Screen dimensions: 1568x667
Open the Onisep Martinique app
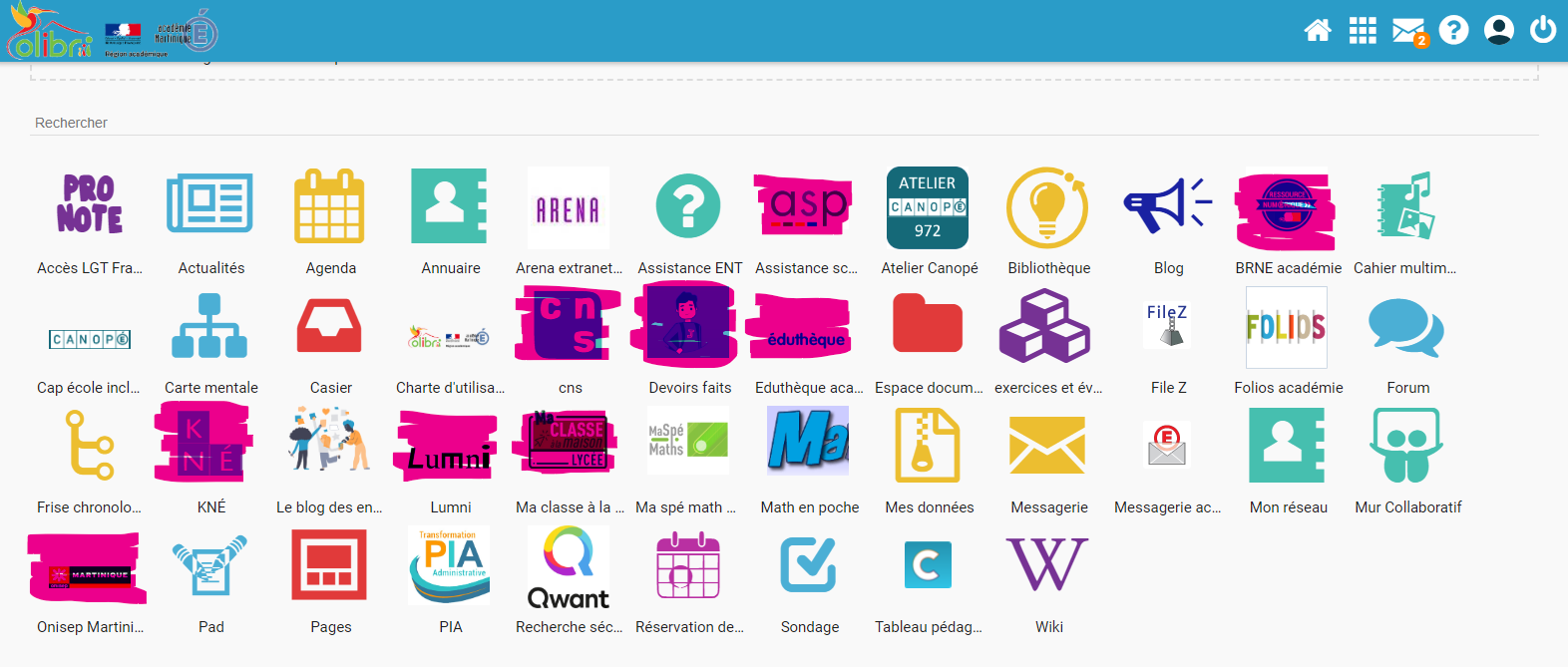click(88, 568)
